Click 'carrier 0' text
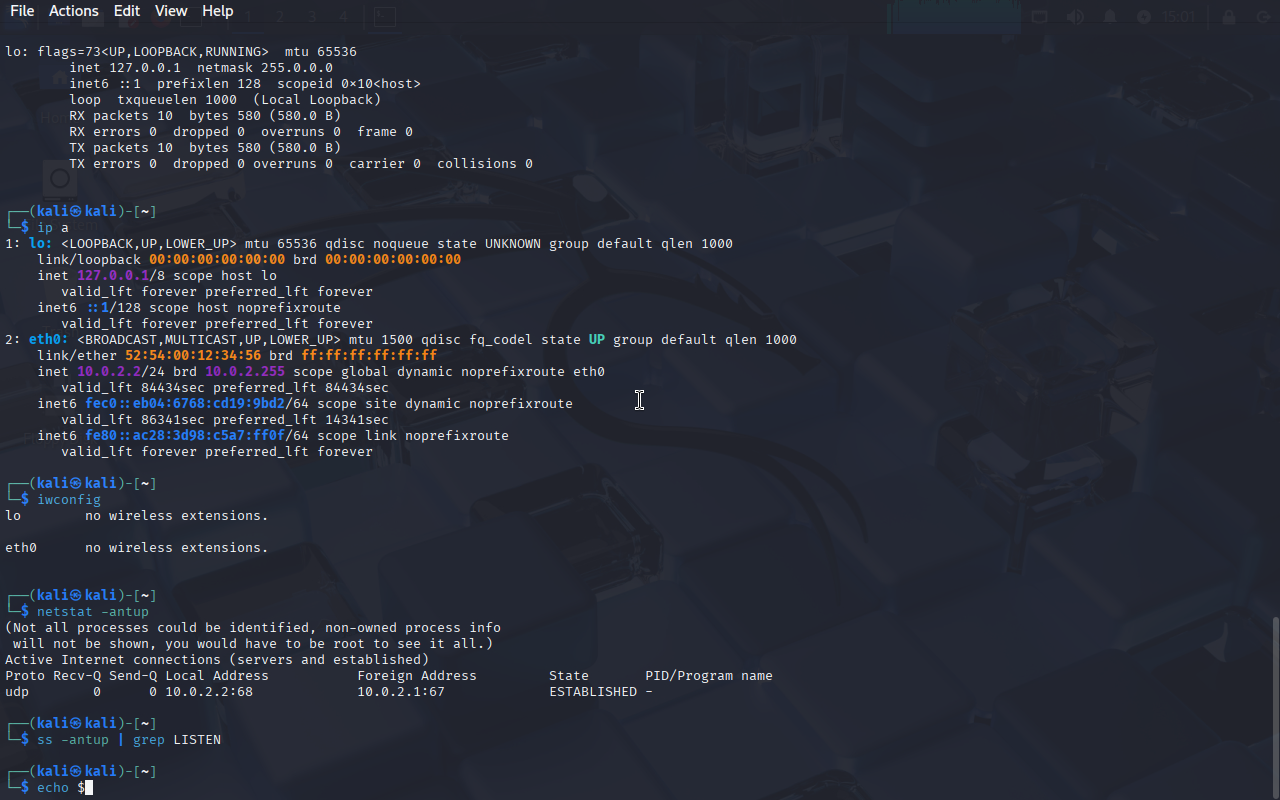The width and height of the screenshot is (1280, 800). click(x=385, y=164)
